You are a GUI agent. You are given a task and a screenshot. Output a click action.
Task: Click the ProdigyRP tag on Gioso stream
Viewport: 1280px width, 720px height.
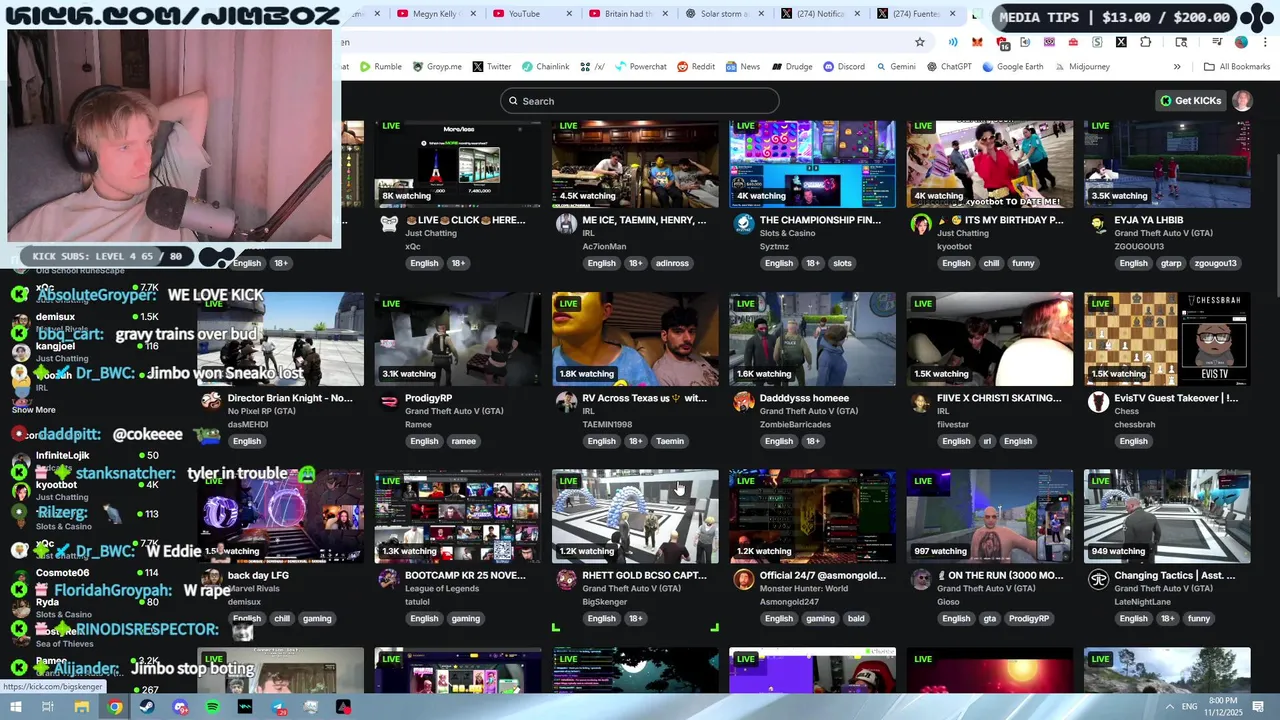[x=1029, y=618]
